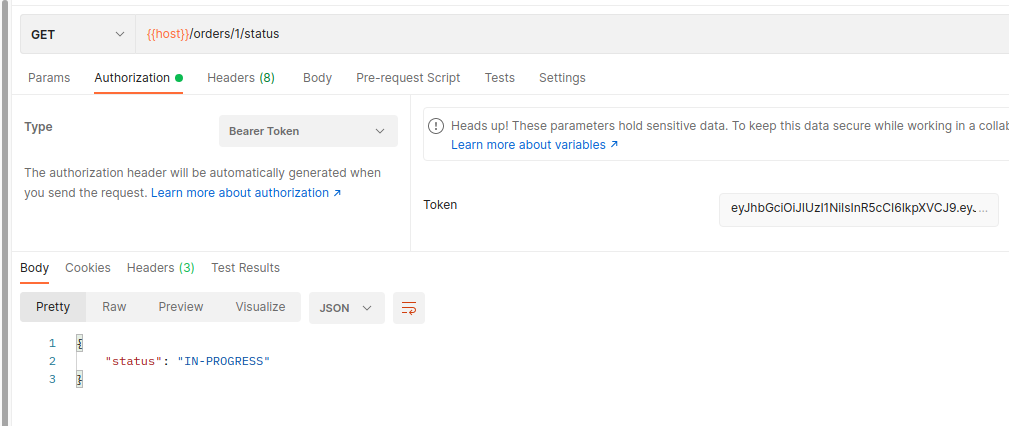This screenshot has width=1009, height=426.
Task: Open the GET method dropdown
Action: (x=77, y=34)
